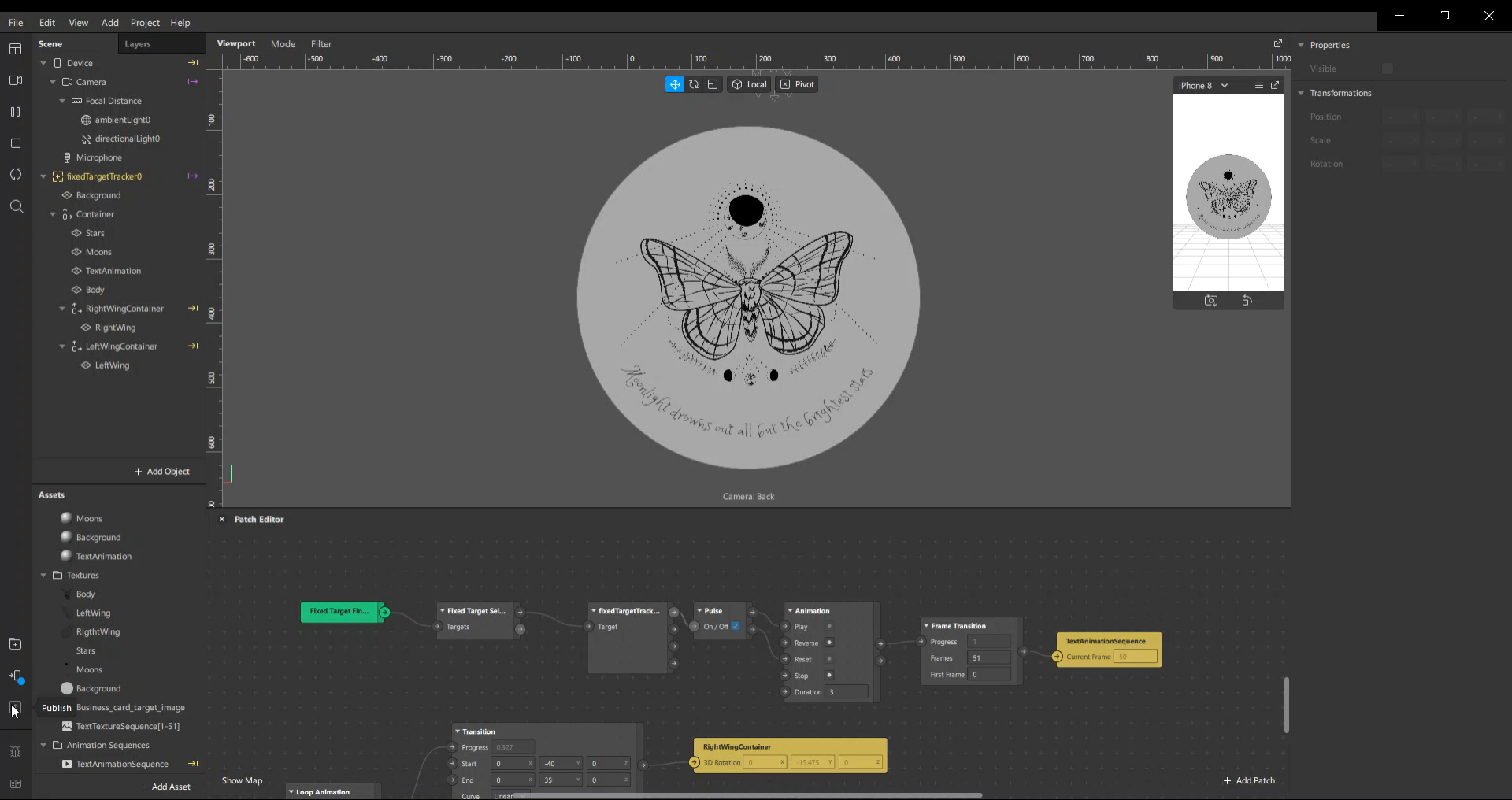This screenshot has height=800, width=1512.
Task: Collapse the Container node
Action: point(53,214)
